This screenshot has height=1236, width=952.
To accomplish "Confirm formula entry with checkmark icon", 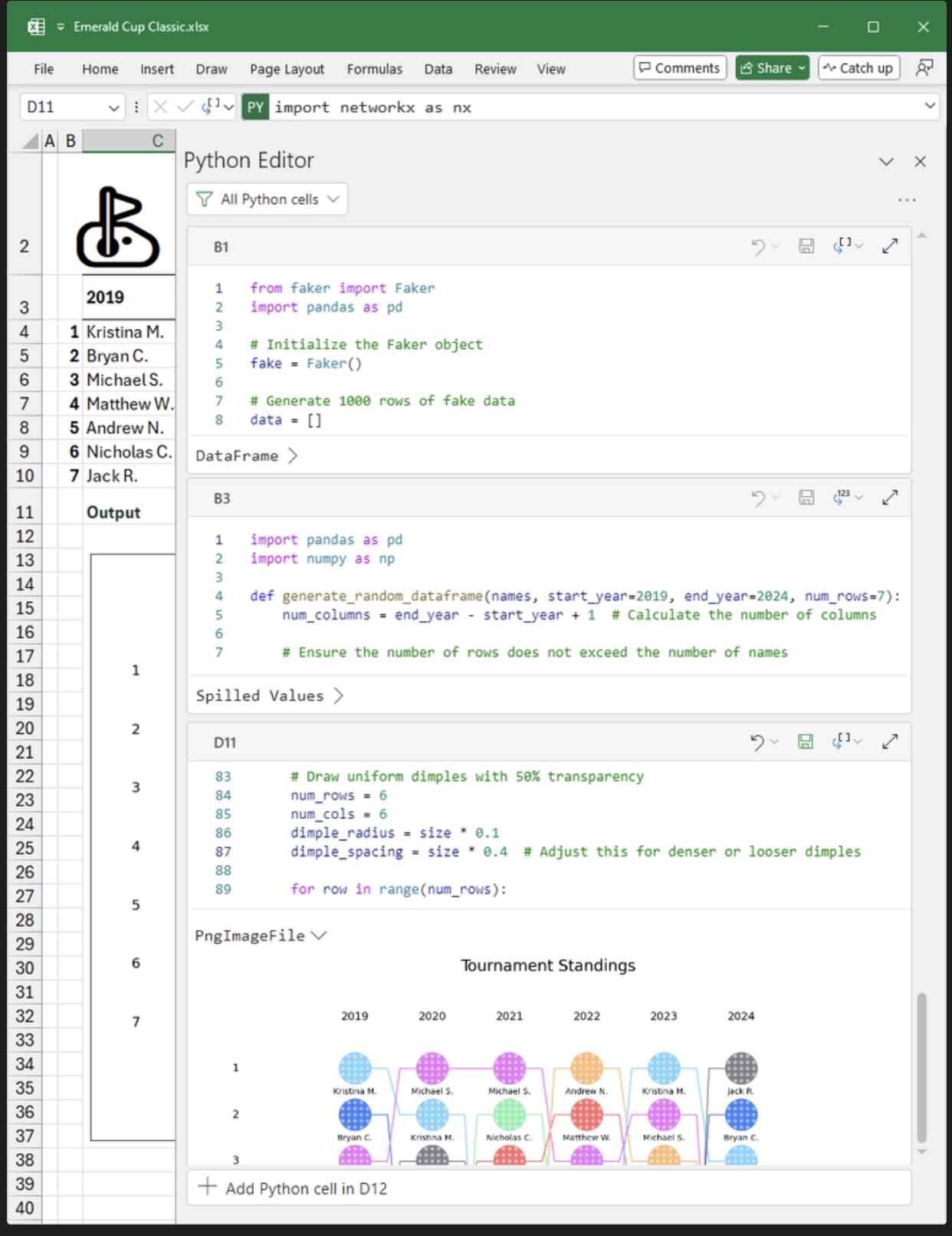I will [185, 107].
